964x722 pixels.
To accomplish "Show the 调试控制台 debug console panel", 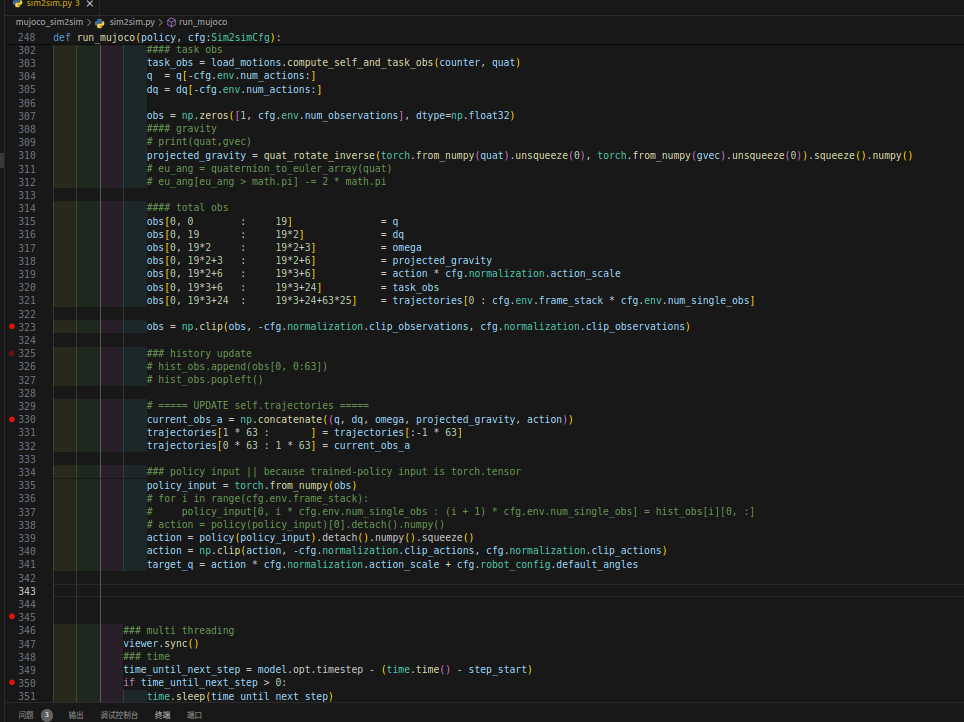I will pos(119,715).
